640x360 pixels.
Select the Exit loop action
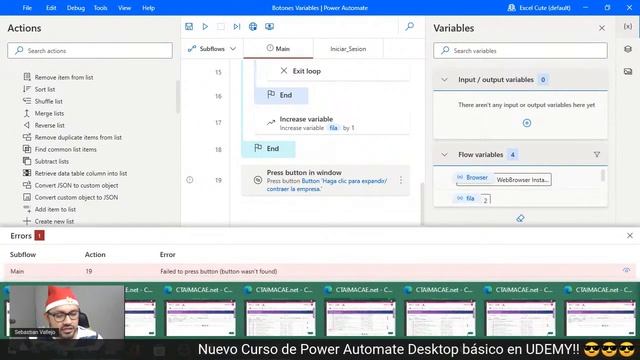(x=338, y=71)
